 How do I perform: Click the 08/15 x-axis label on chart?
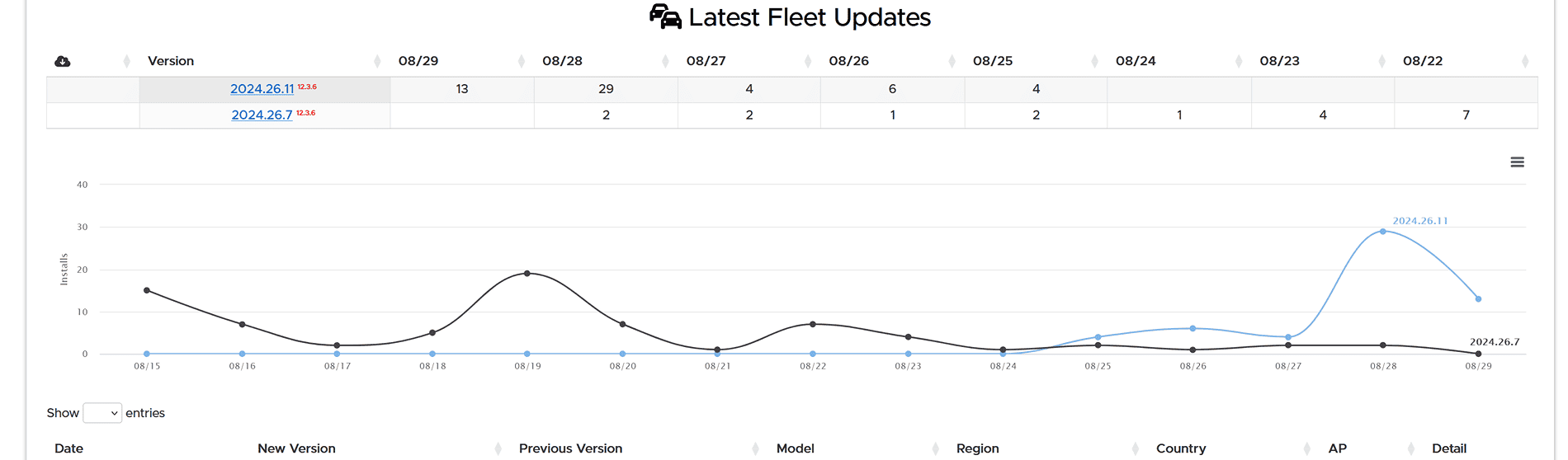coord(147,366)
